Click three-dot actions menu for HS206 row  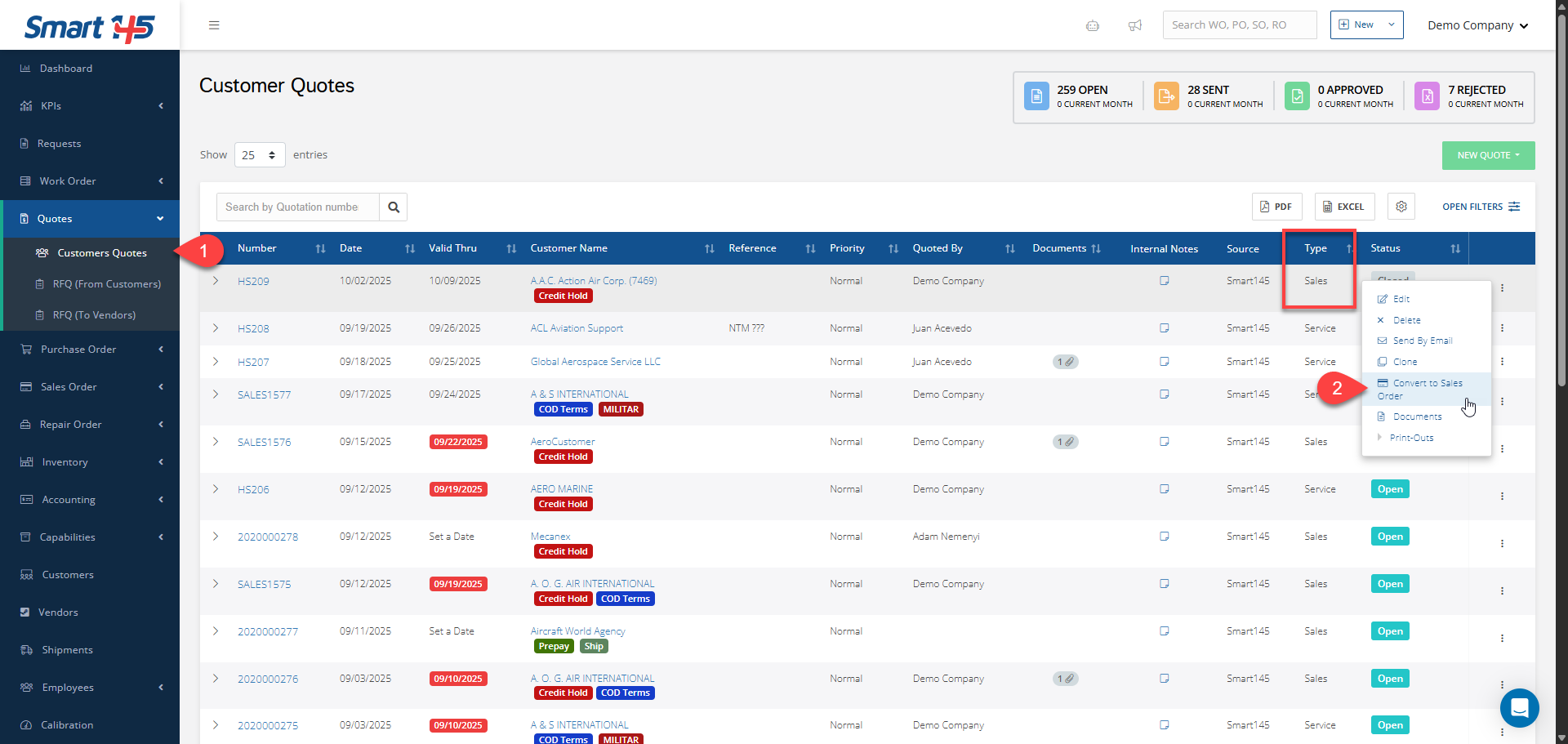[1502, 497]
